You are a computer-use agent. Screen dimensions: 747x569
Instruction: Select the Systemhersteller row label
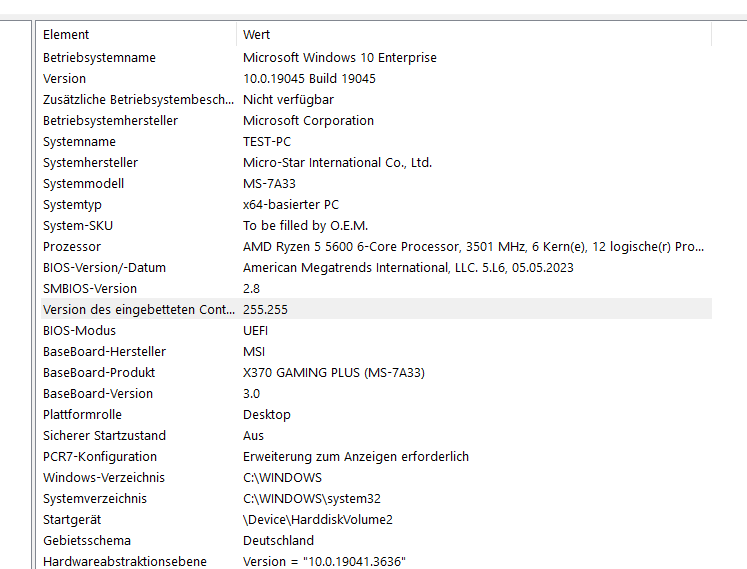90,163
